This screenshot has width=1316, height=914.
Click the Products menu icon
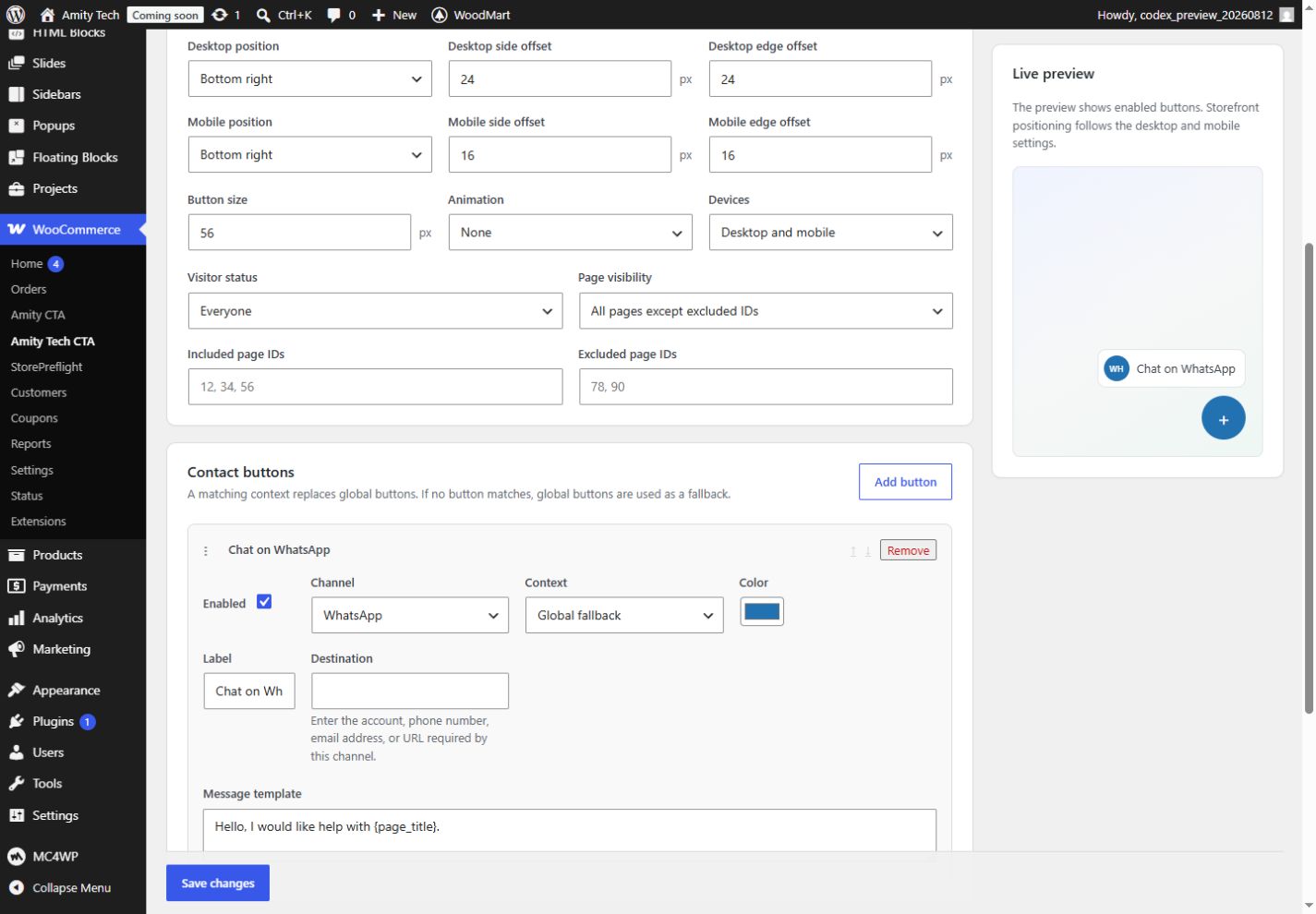point(17,555)
